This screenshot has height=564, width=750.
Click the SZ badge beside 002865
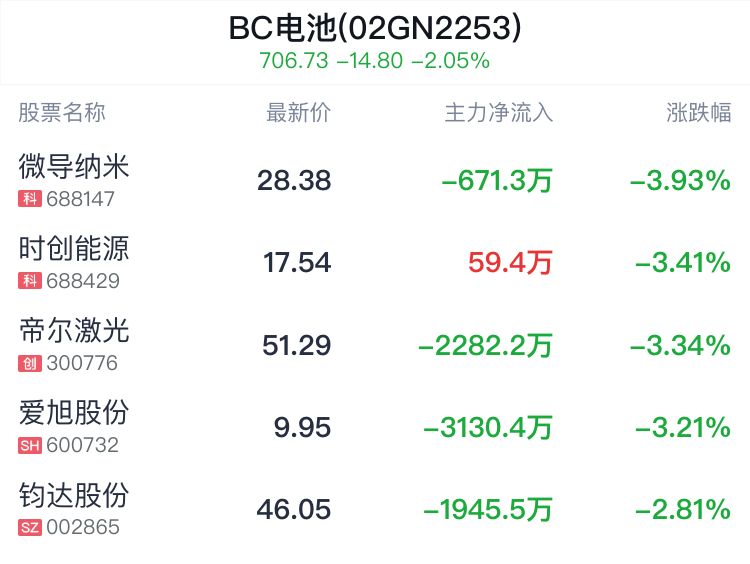(x=30, y=528)
